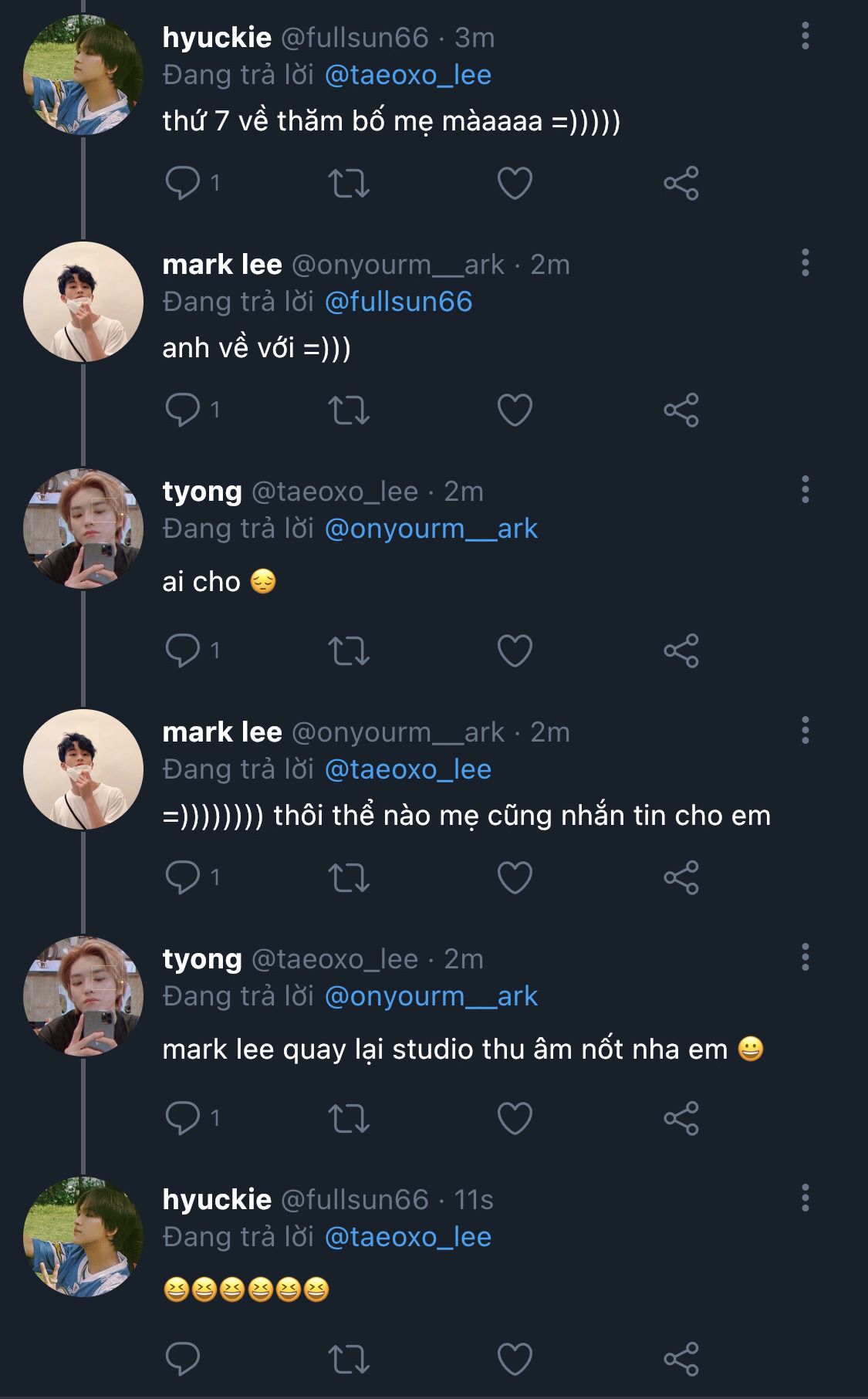Open more options on tyong's studio tweet
Image resolution: width=868 pixels, height=1399 pixels.
805,958
